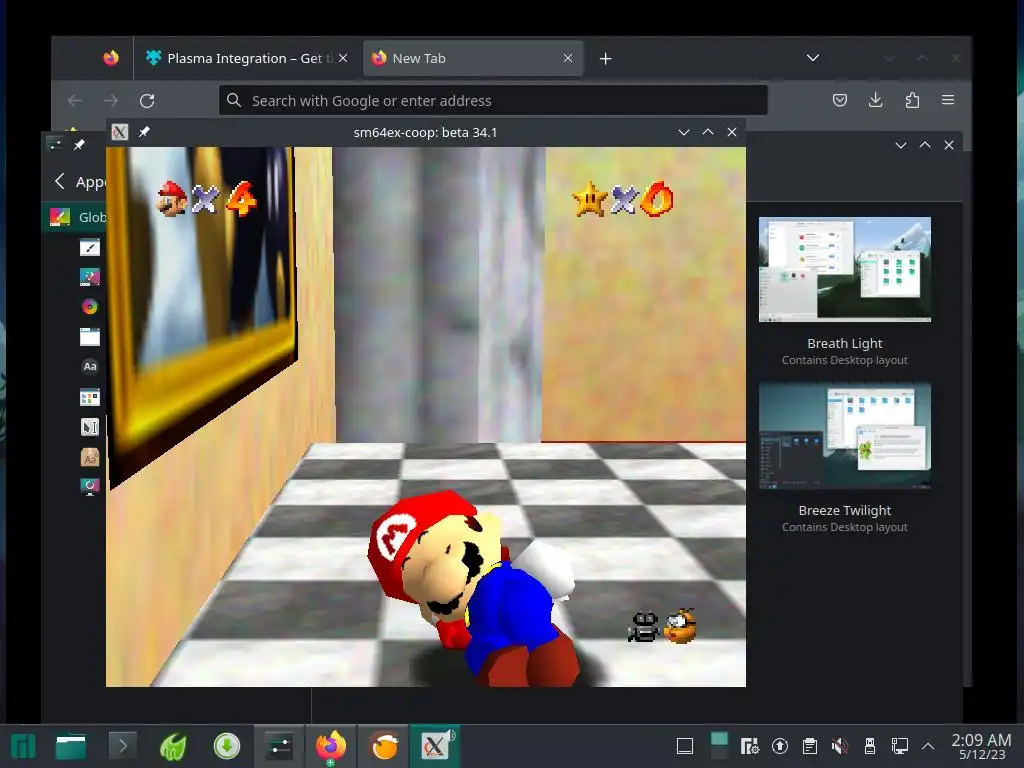The height and width of the screenshot is (768, 1024).
Task: Open the clock showing 2:09 AM
Action: click(982, 746)
